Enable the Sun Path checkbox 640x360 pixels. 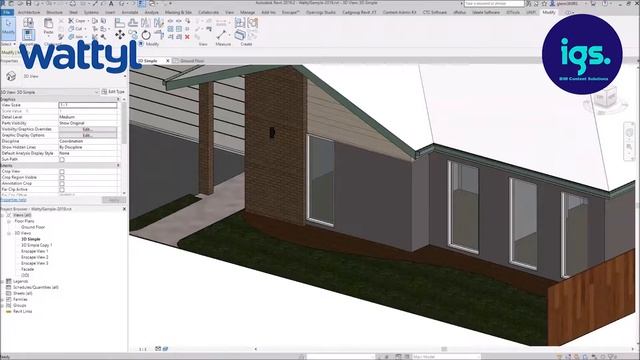[x=62, y=160]
